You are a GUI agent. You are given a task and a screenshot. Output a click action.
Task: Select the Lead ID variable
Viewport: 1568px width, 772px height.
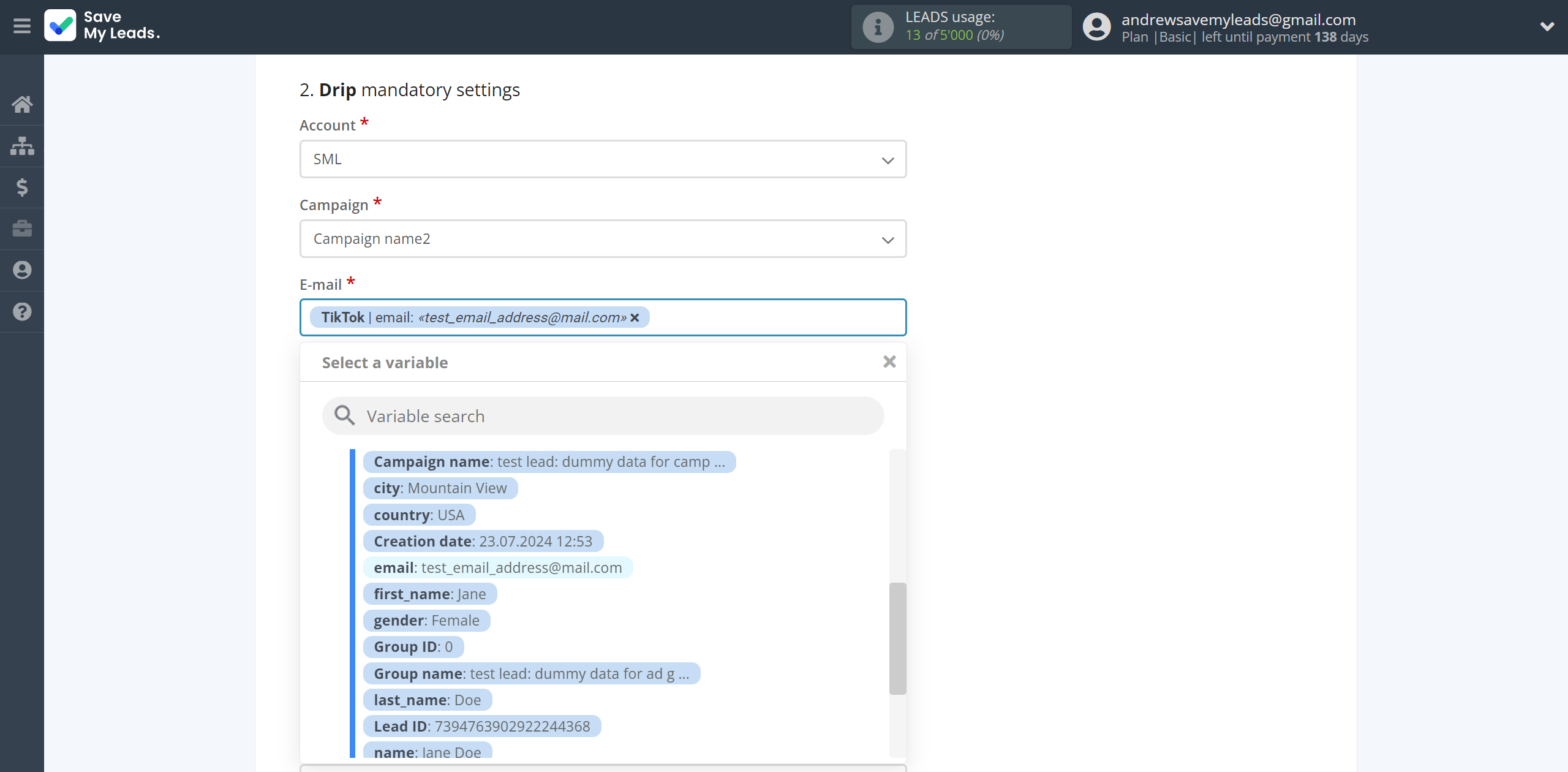(482, 727)
